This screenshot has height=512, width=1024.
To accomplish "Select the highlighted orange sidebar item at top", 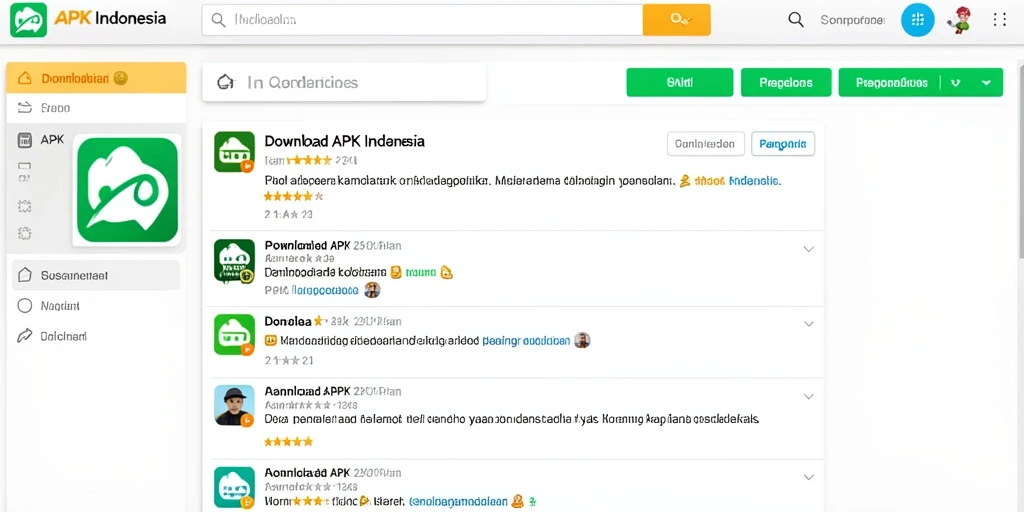I will point(96,78).
